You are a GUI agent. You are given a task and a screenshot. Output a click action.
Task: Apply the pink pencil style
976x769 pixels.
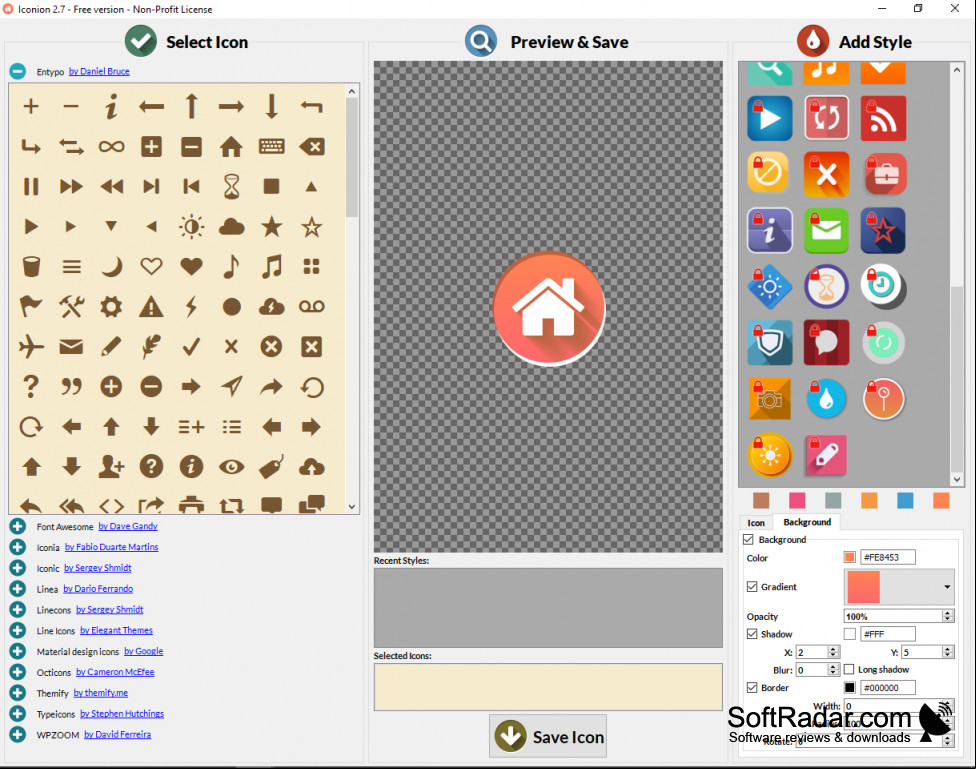[827, 455]
